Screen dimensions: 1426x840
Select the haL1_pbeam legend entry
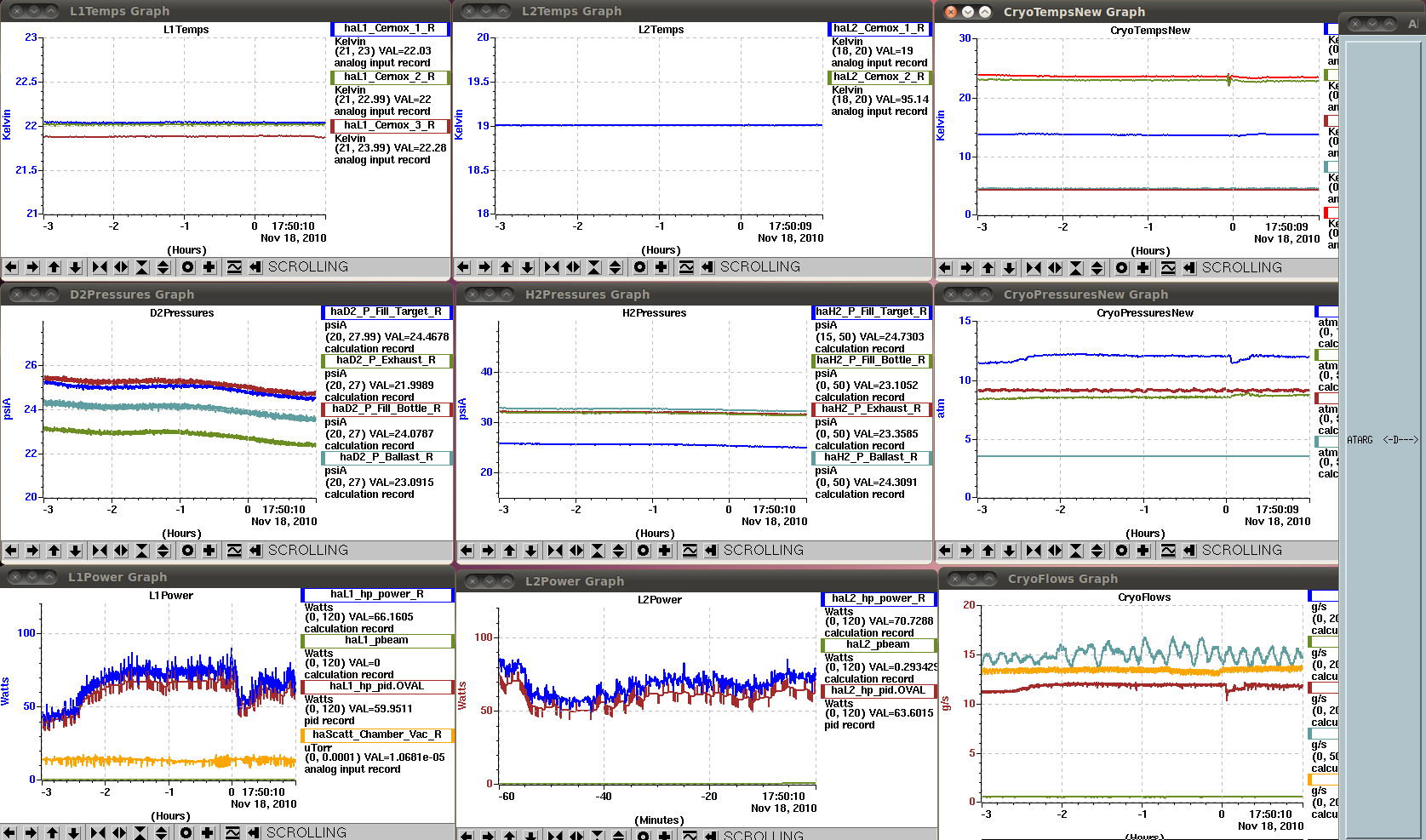coord(377,640)
